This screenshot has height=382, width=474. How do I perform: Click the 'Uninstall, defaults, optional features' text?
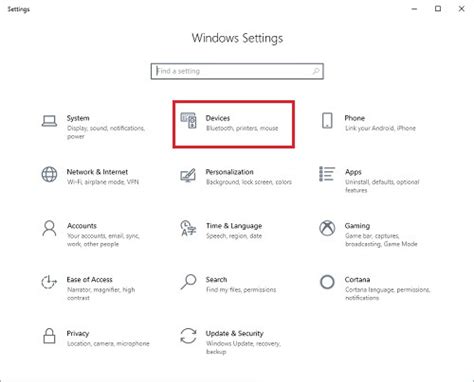(x=382, y=186)
